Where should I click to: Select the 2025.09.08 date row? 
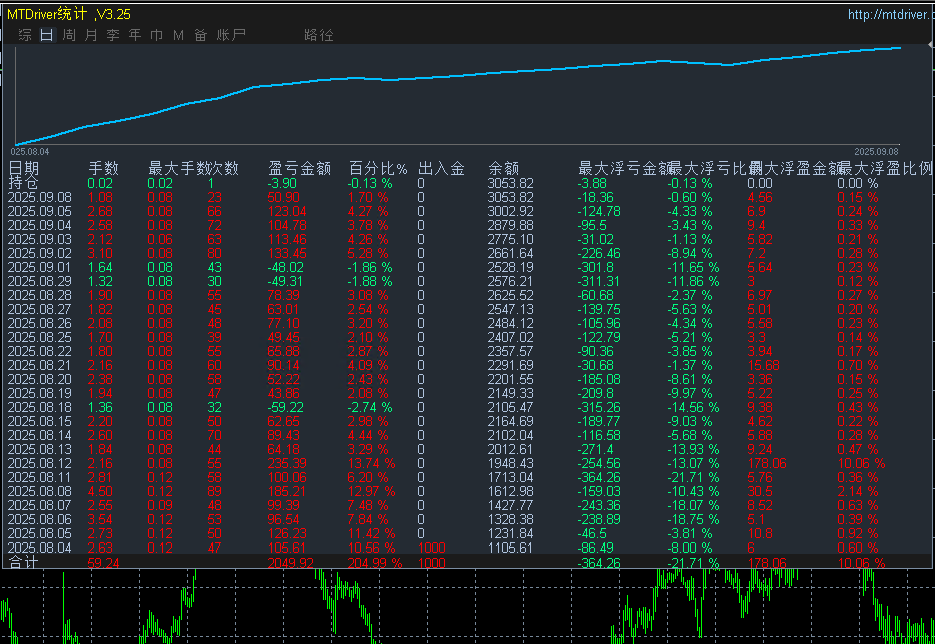coord(40,198)
